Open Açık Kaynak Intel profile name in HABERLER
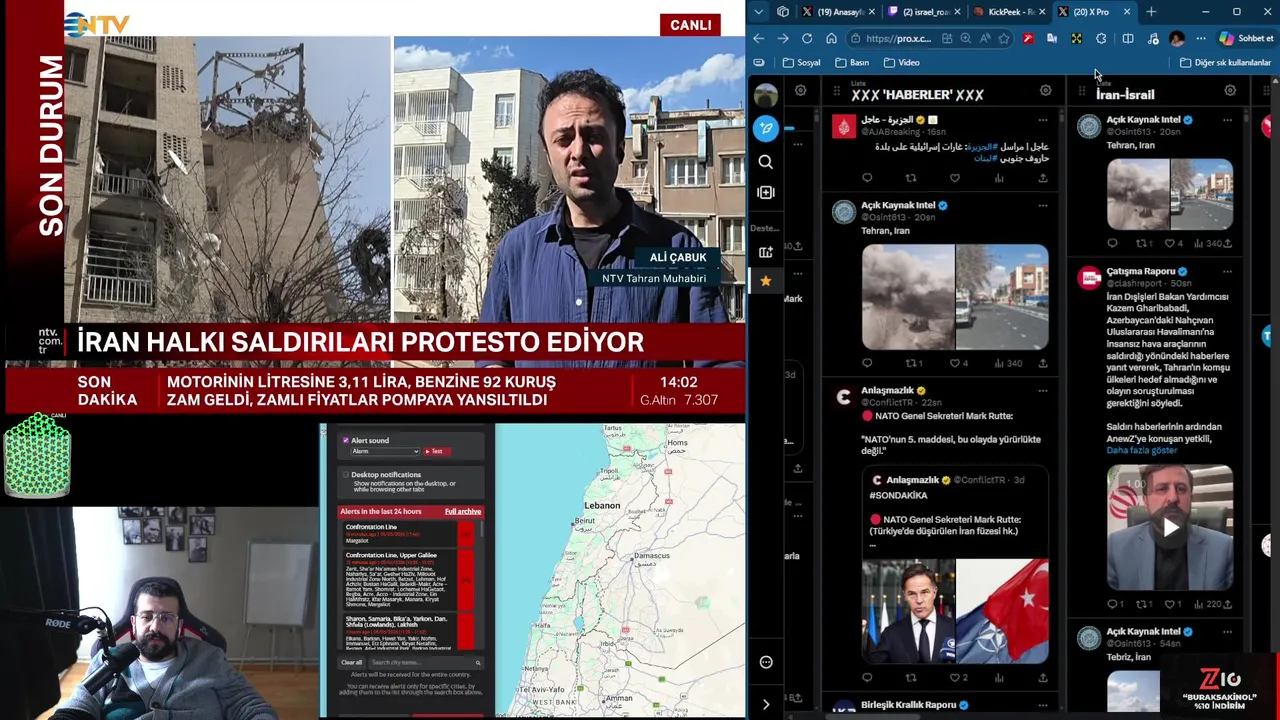The image size is (1280, 720). tap(898, 205)
